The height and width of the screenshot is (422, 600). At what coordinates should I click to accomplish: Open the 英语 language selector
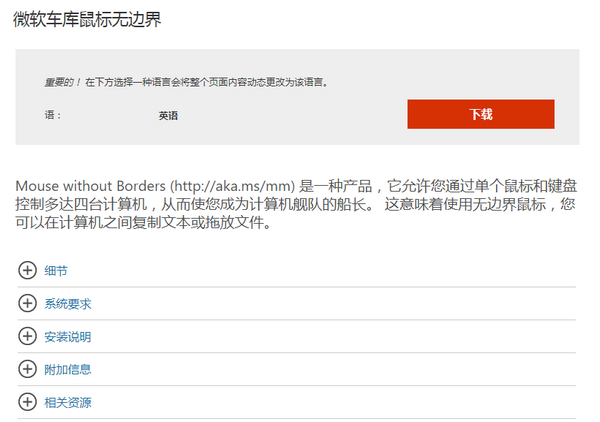point(168,116)
